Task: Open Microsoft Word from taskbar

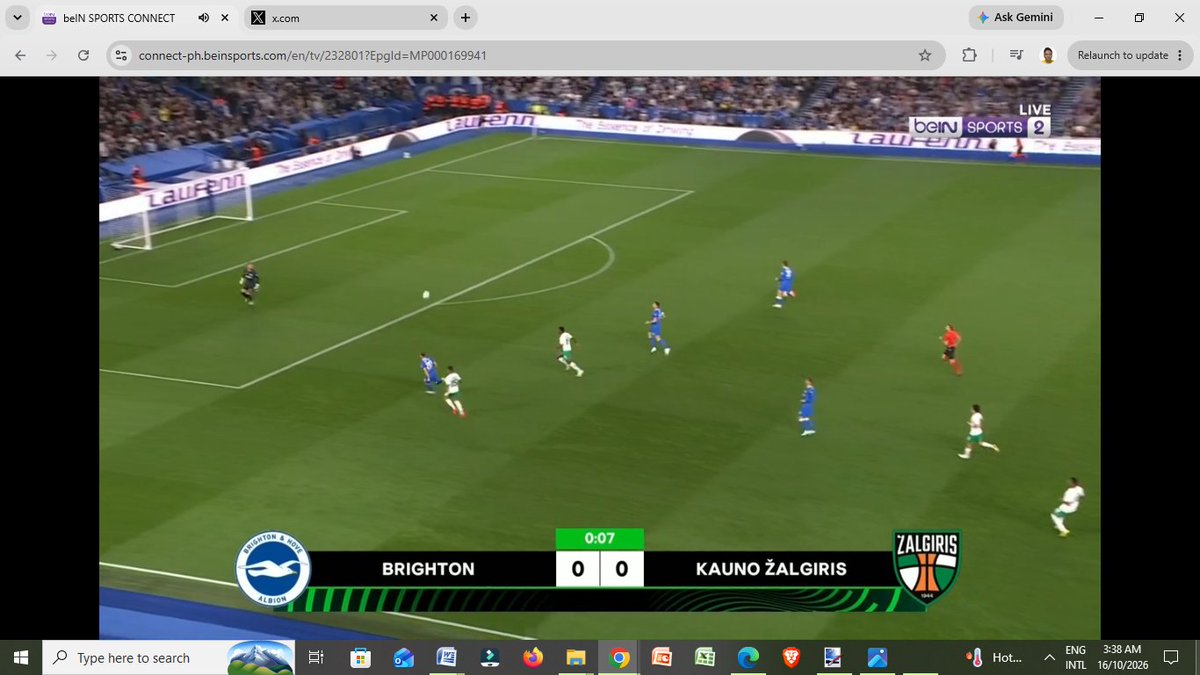Action: 447,657
